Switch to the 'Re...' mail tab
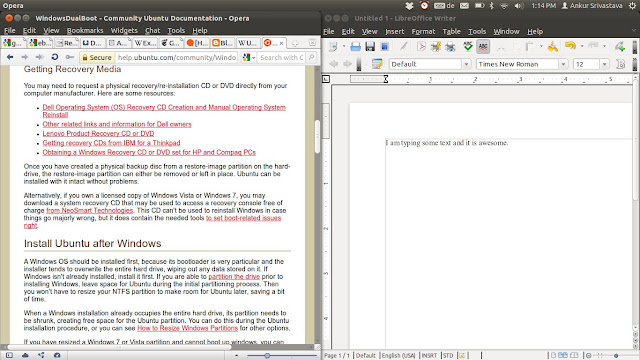Viewport: 640px width, 360px height. [x=66, y=43]
